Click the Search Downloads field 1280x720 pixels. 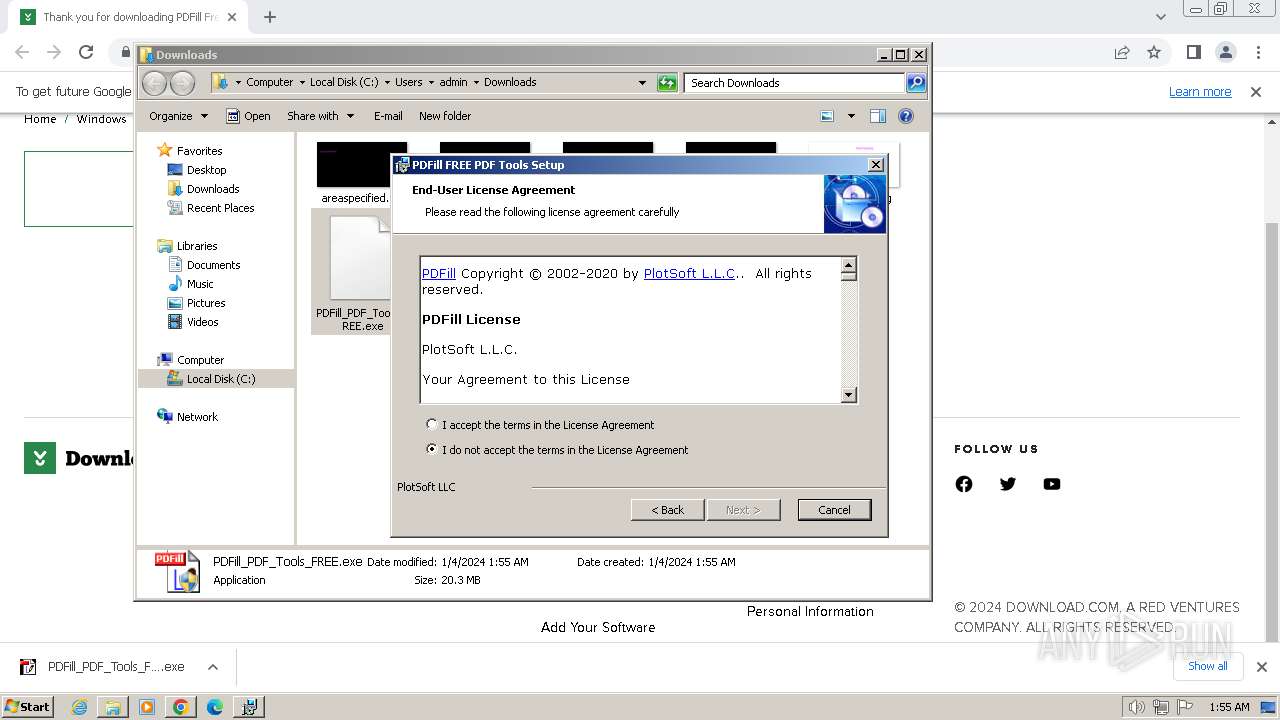[795, 83]
